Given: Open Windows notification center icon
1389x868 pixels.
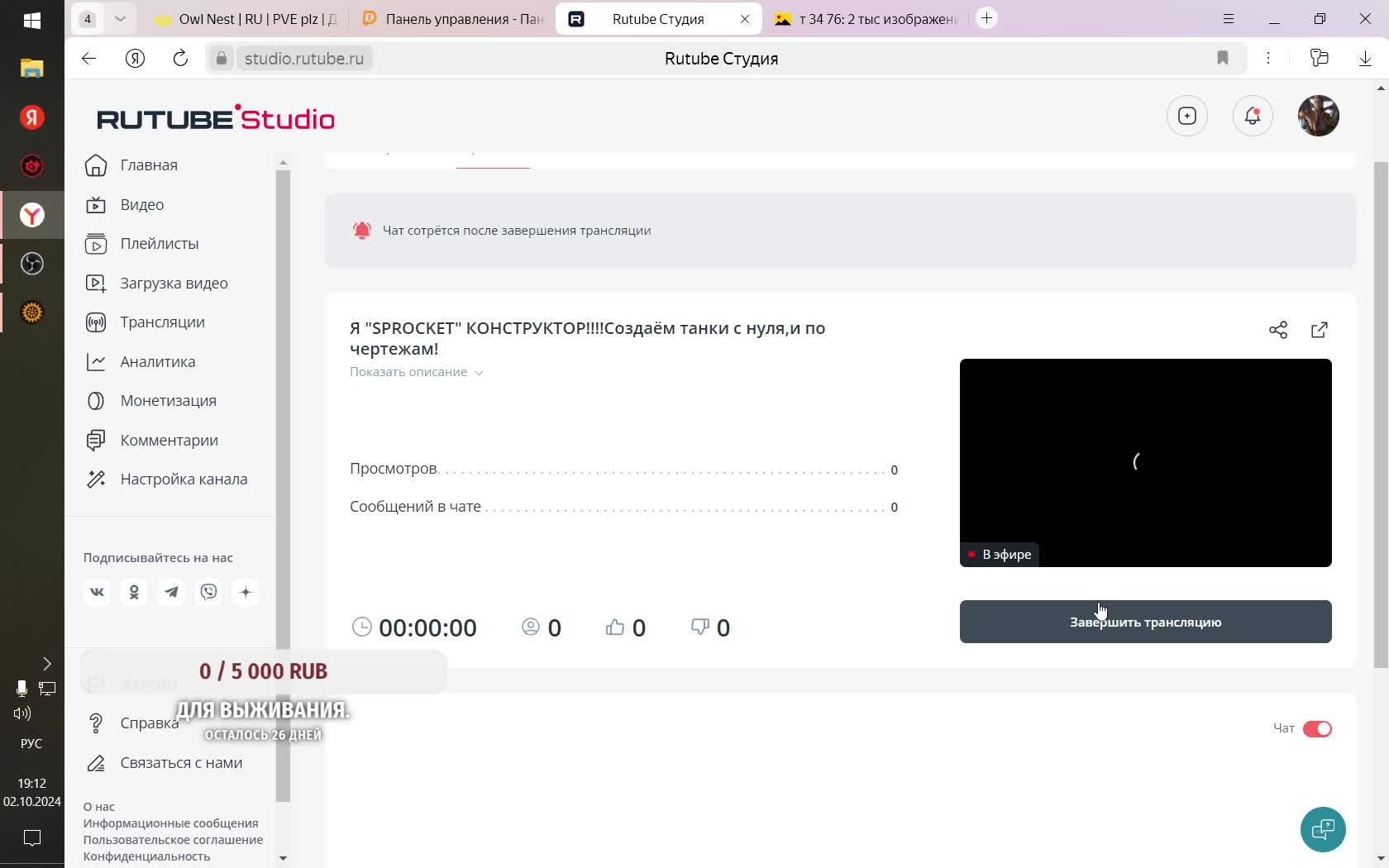Looking at the screenshot, I should [32, 838].
